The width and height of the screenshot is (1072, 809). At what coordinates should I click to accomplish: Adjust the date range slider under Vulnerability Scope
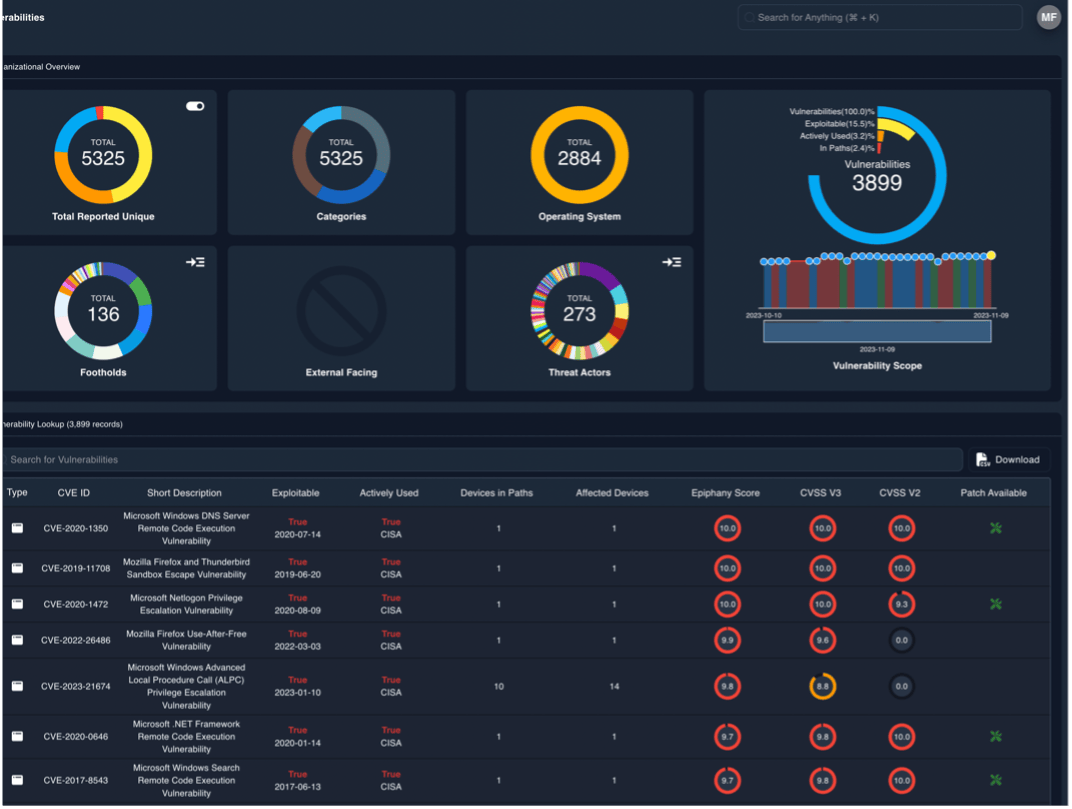[875, 331]
